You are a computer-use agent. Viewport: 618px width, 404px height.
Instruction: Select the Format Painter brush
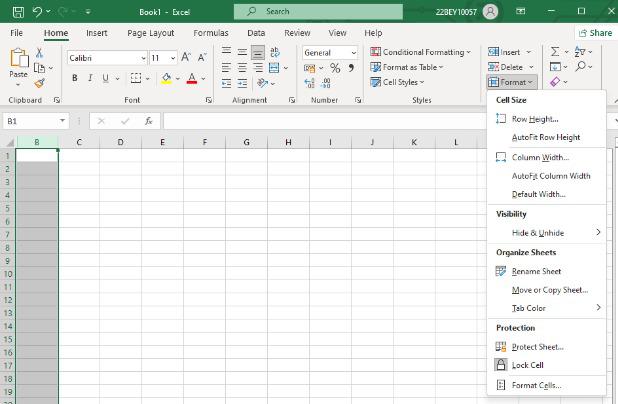click(x=39, y=83)
